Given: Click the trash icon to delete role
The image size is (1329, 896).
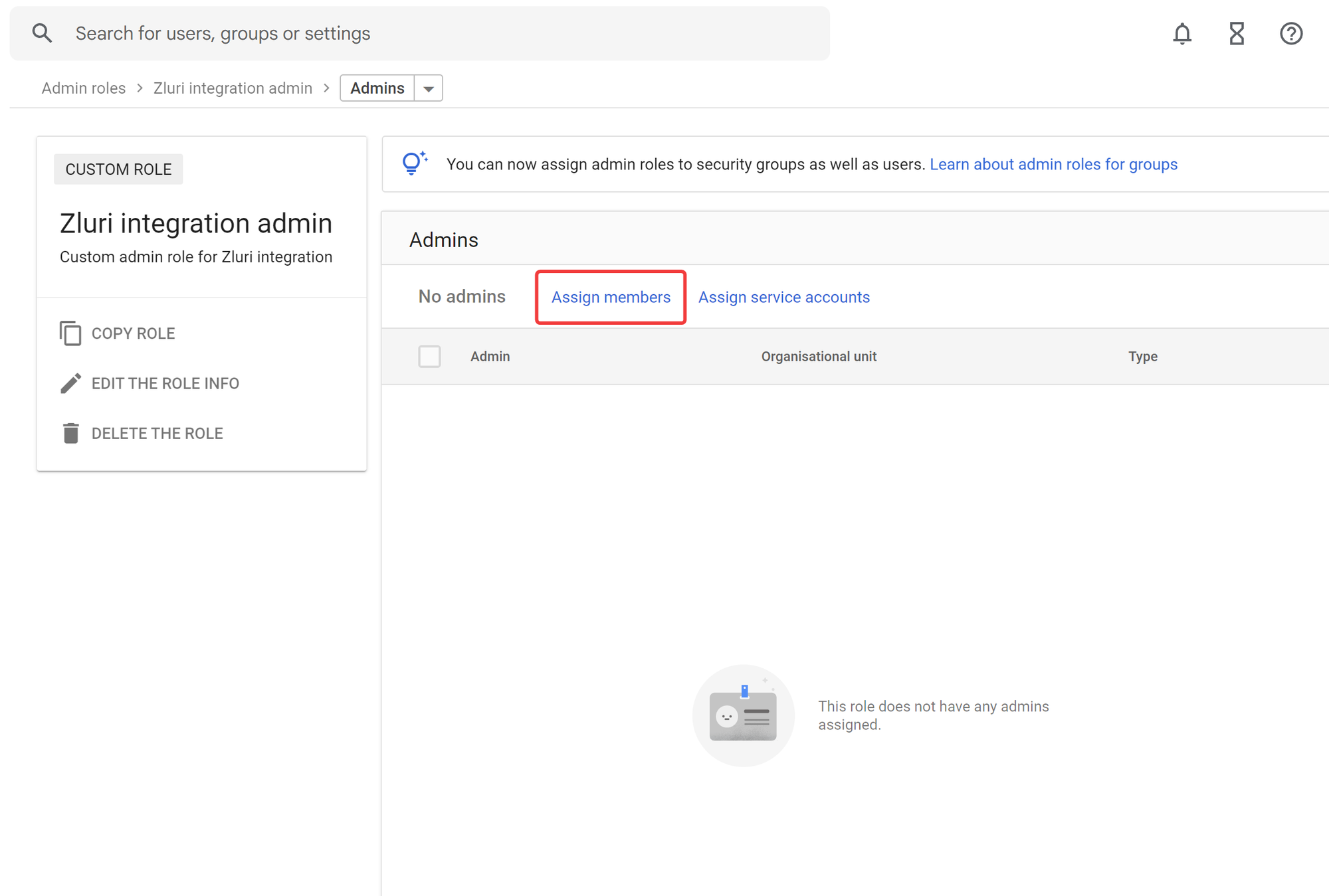Looking at the screenshot, I should (x=70, y=433).
